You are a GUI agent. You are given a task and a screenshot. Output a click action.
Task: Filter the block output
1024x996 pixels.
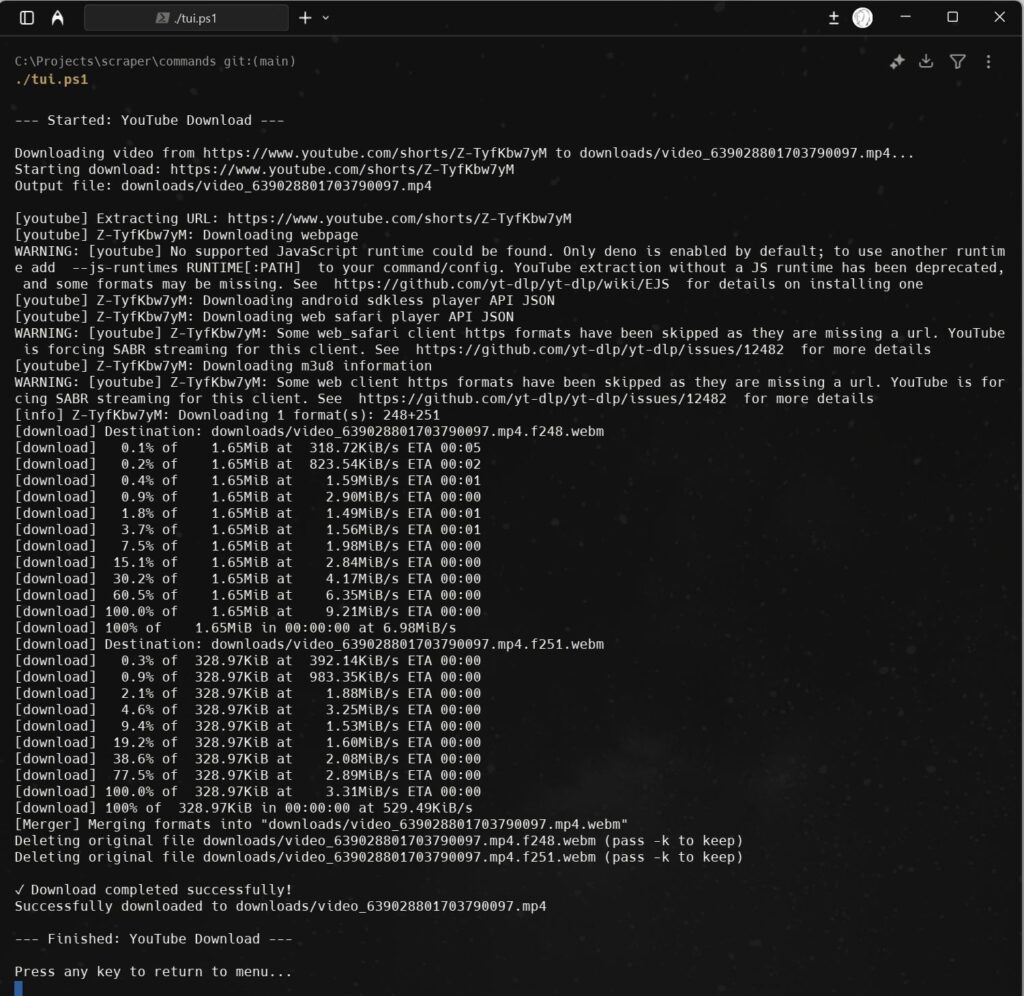(x=958, y=62)
